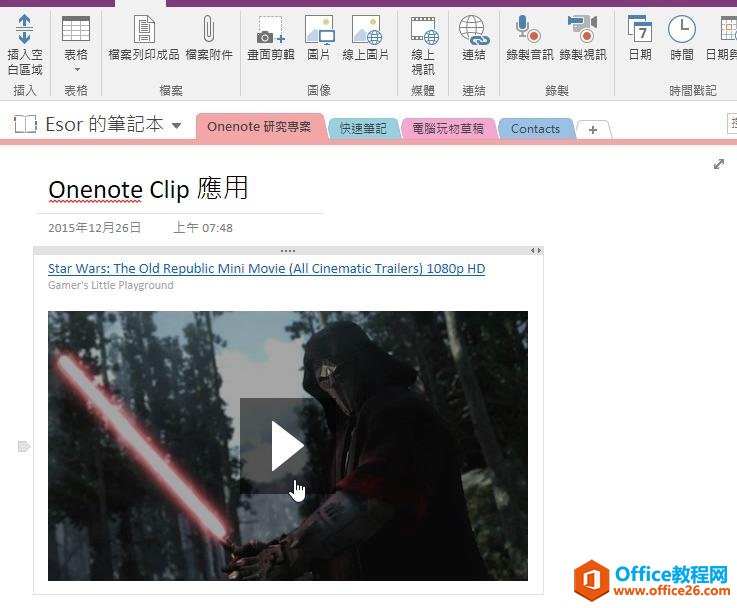This screenshot has height=608, width=737.
Task: Click the container width arrows handle
Action: 536,250
